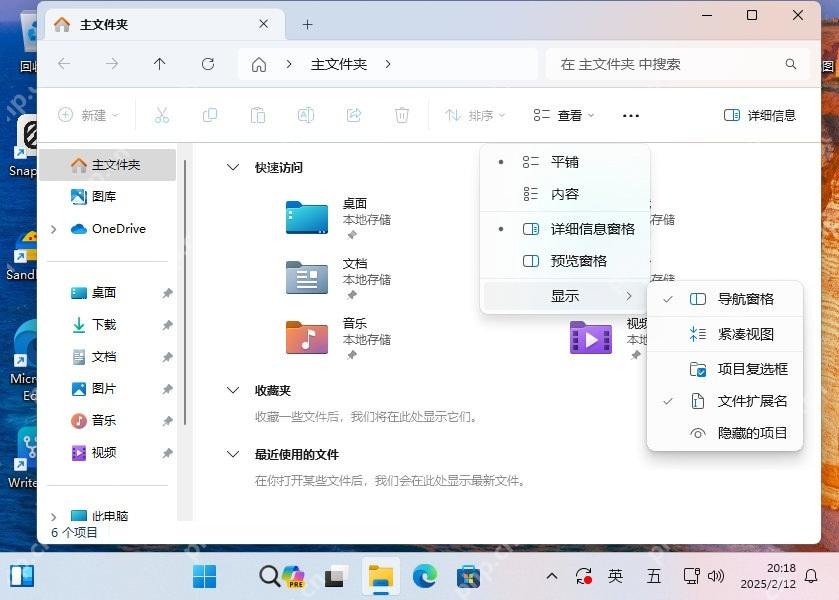Click the Paste clipboard icon
The height and width of the screenshot is (600, 839).
pyautogui.click(x=258, y=115)
